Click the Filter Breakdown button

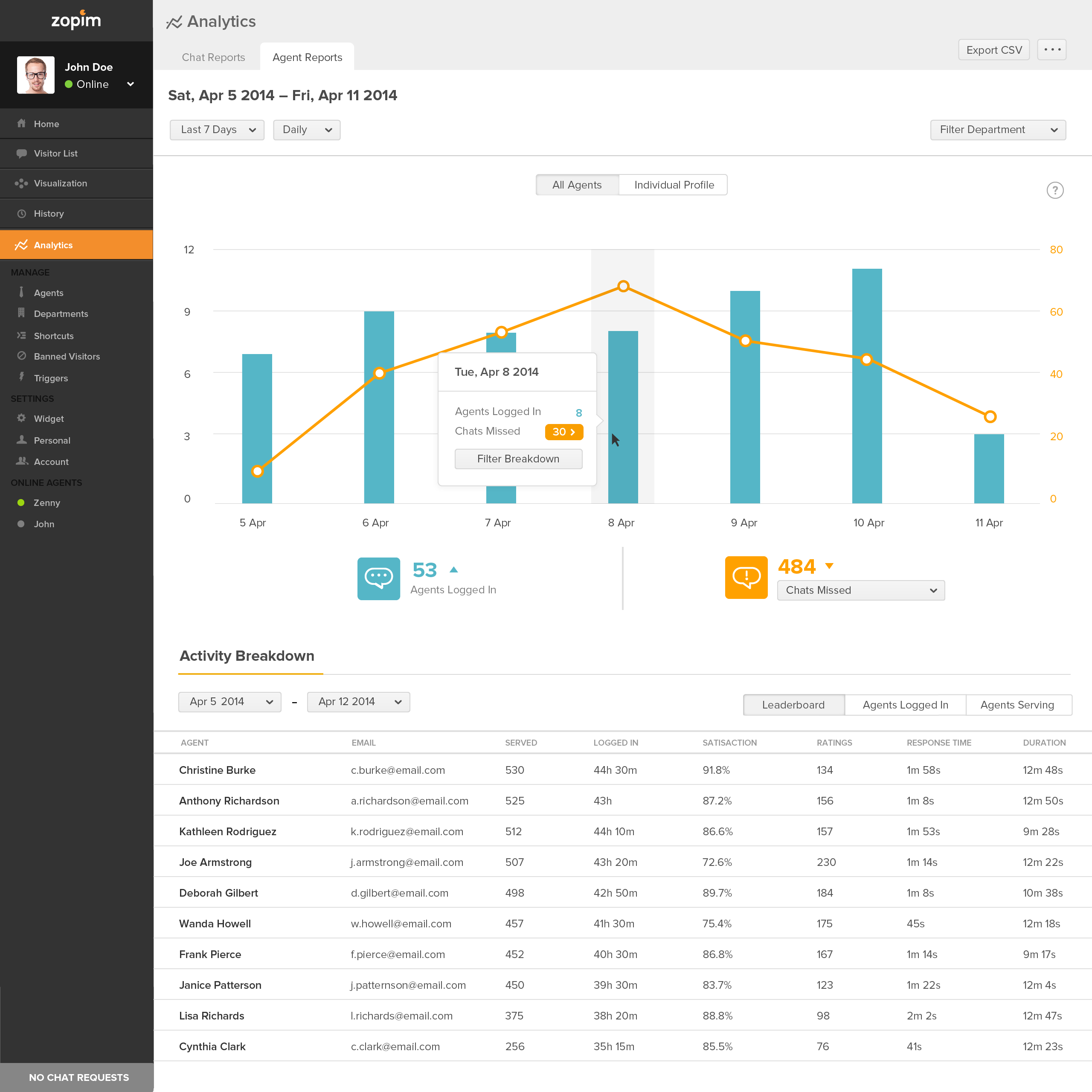(517, 458)
